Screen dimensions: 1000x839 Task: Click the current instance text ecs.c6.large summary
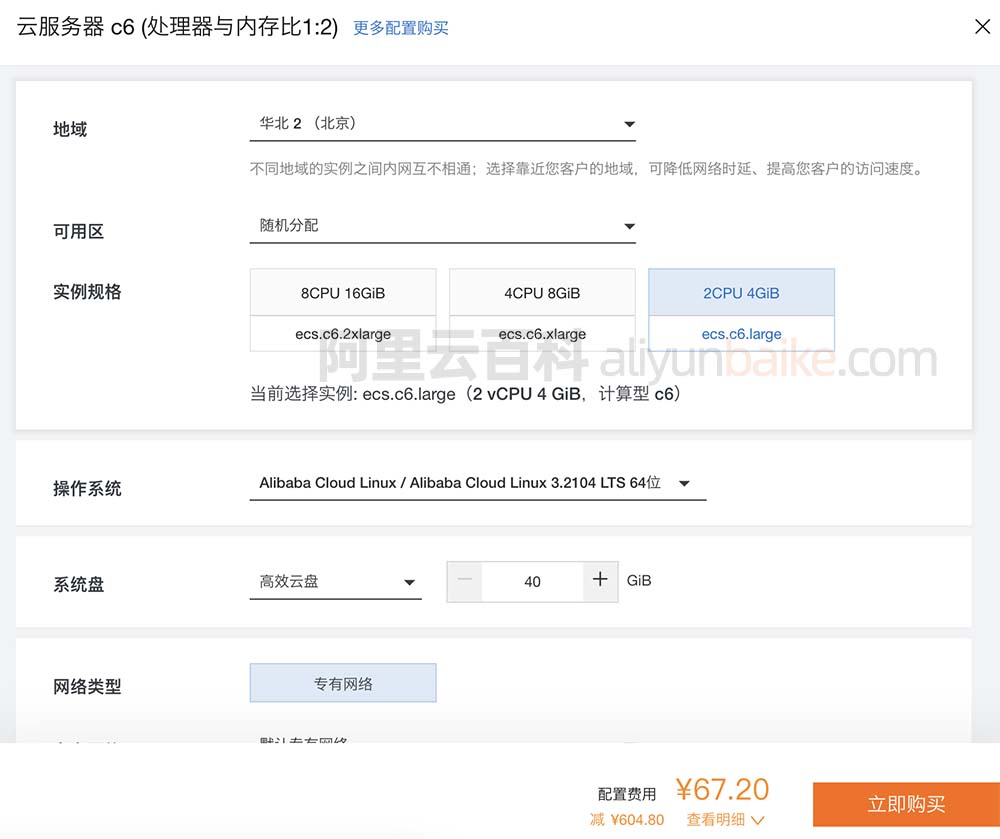pos(466,394)
